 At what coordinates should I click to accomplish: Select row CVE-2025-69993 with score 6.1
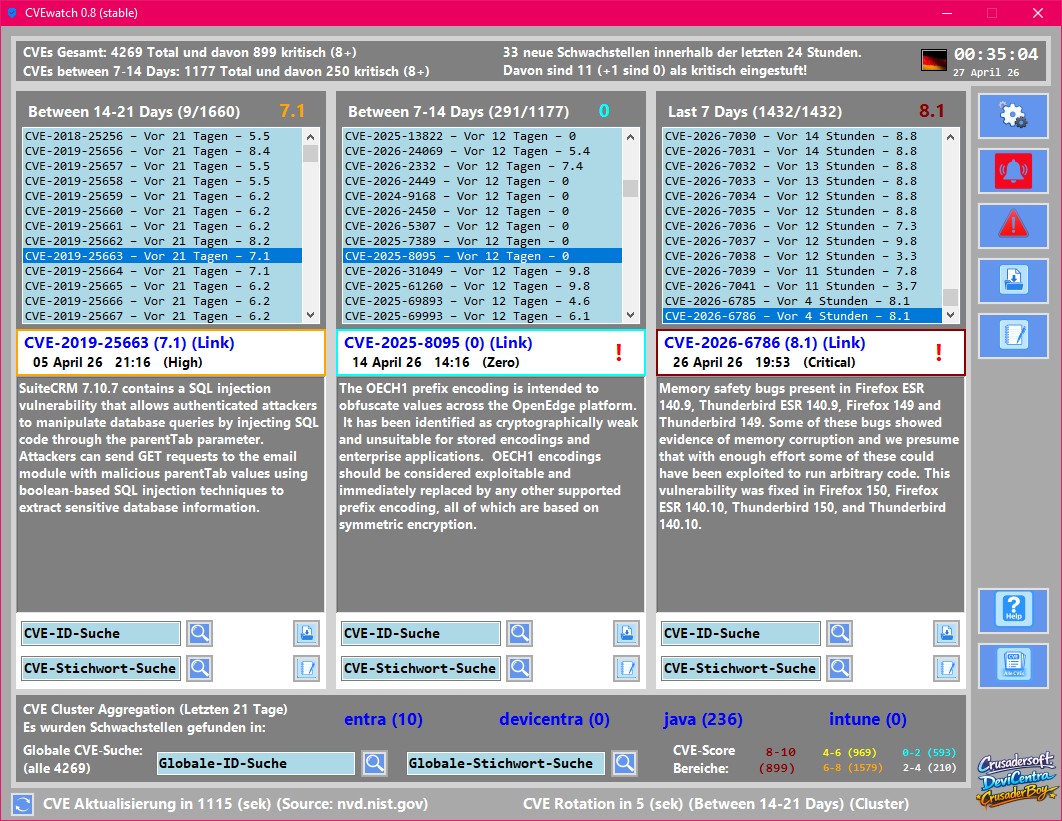(x=482, y=316)
